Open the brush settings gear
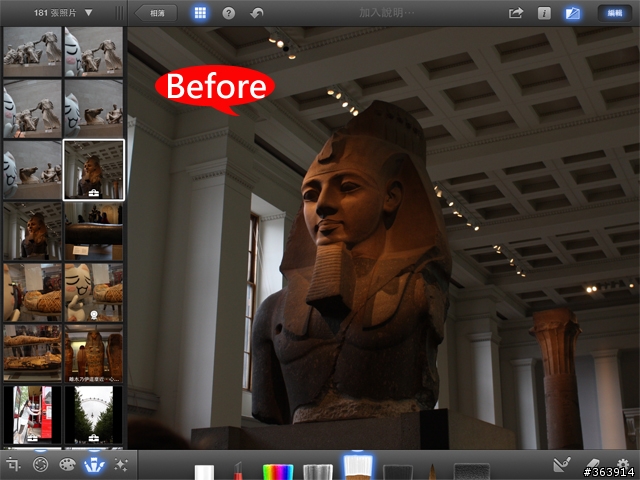This screenshot has width=640, height=480. (622, 465)
